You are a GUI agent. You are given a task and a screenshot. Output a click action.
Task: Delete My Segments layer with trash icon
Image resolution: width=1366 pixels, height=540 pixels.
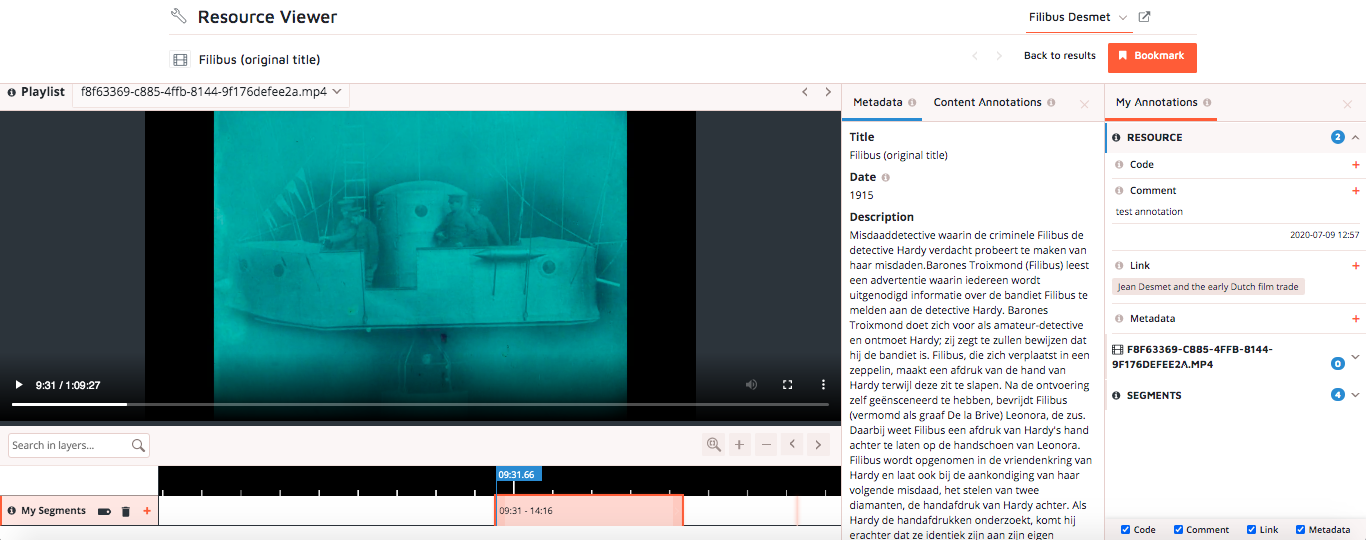[x=126, y=511]
